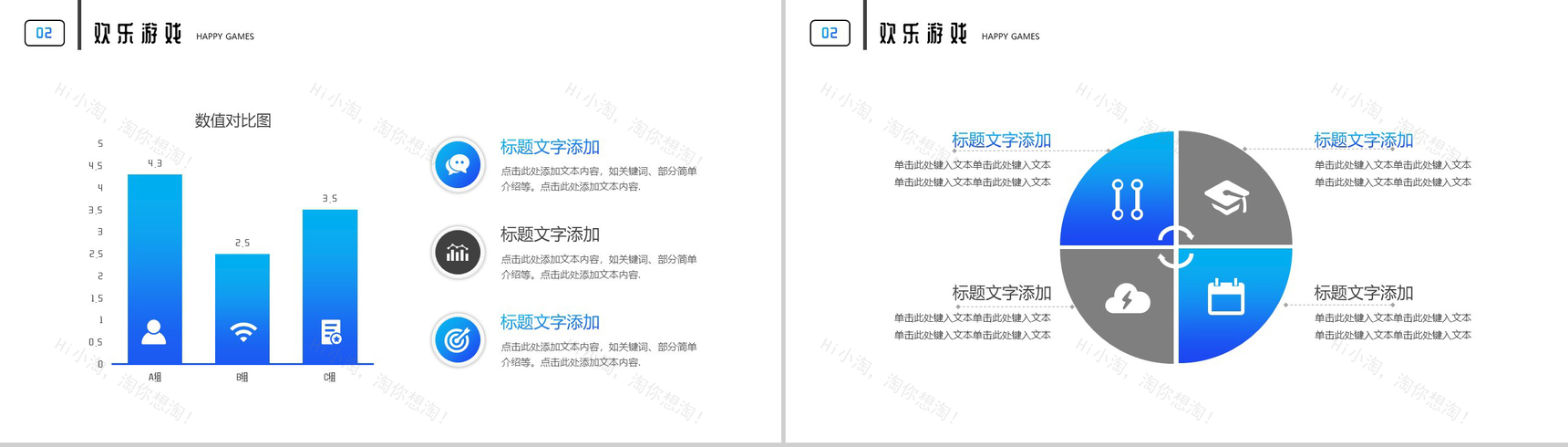Viewport: 1568px width, 447px height.
Task: Select the Wi-Fi icon in bar B组
Action: 242,332
